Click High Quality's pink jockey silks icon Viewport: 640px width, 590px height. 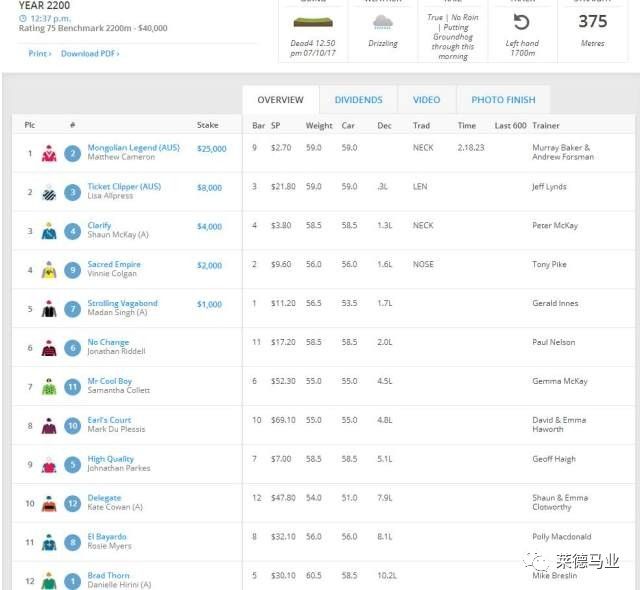[x=48, y=465]
